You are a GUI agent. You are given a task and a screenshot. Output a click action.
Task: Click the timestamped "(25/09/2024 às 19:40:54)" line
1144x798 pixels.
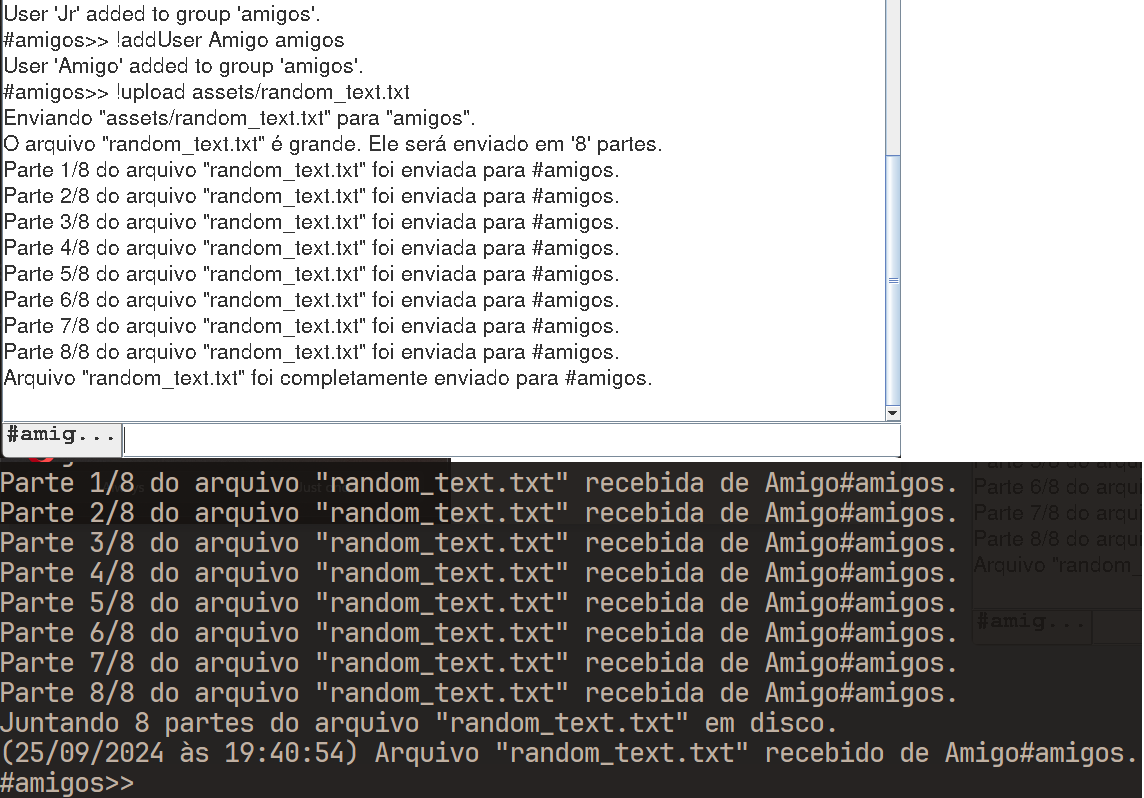coord(569,753)
